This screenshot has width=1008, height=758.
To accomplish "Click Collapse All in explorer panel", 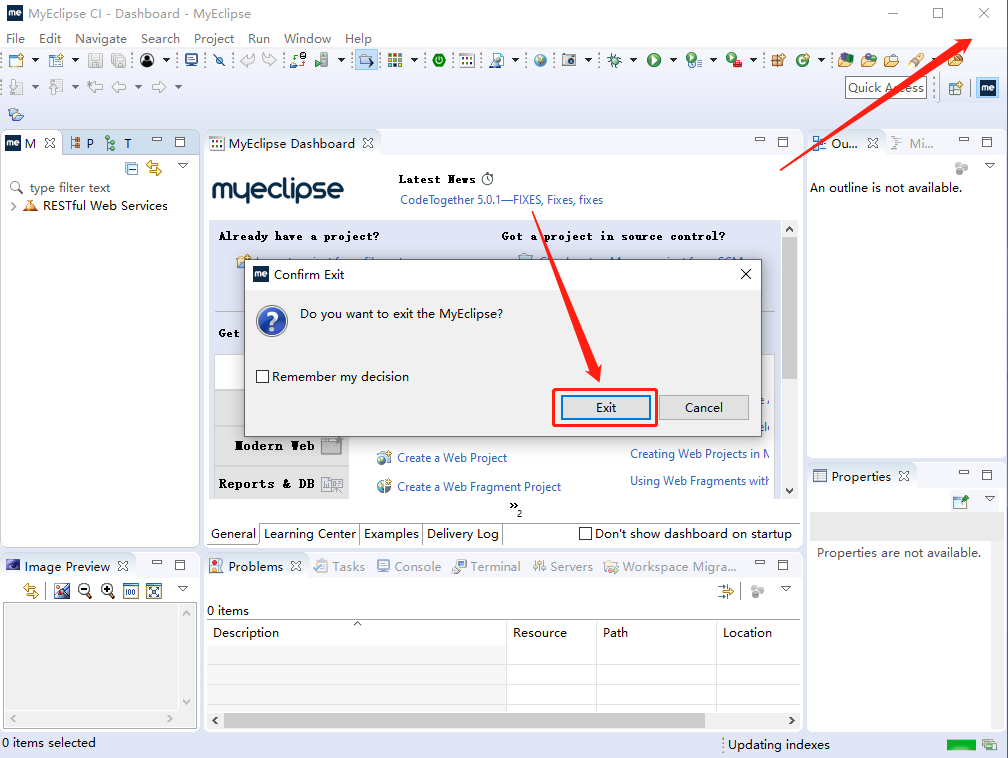I will (132, 168).
